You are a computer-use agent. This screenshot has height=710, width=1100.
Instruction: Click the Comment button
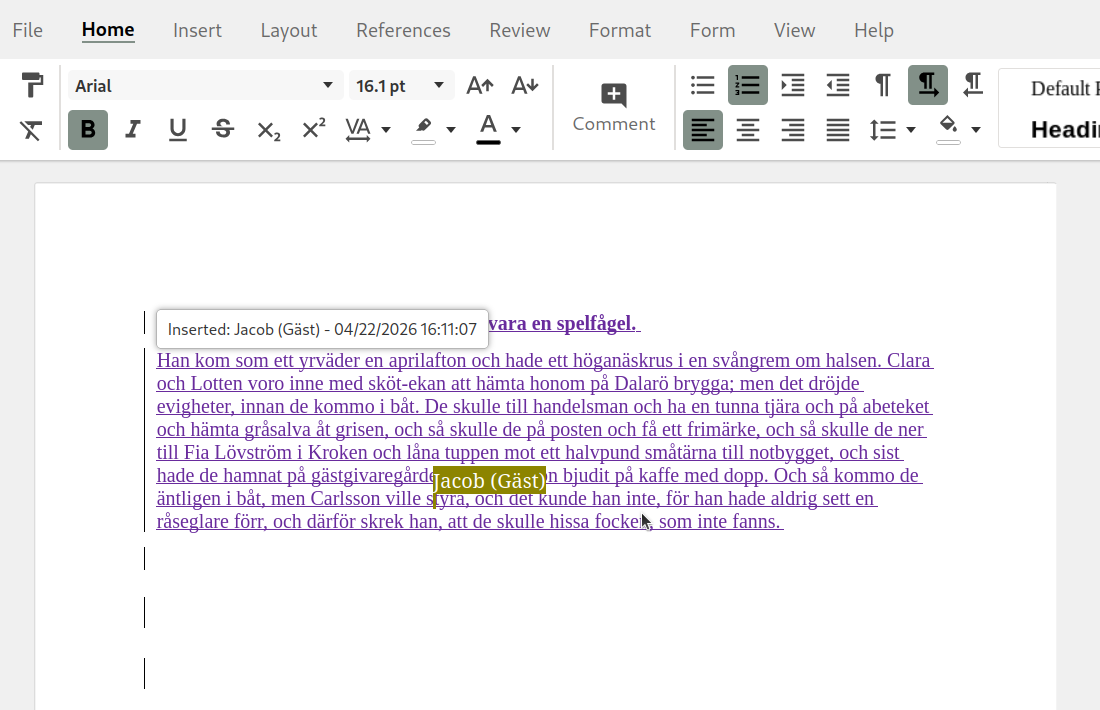614,108
